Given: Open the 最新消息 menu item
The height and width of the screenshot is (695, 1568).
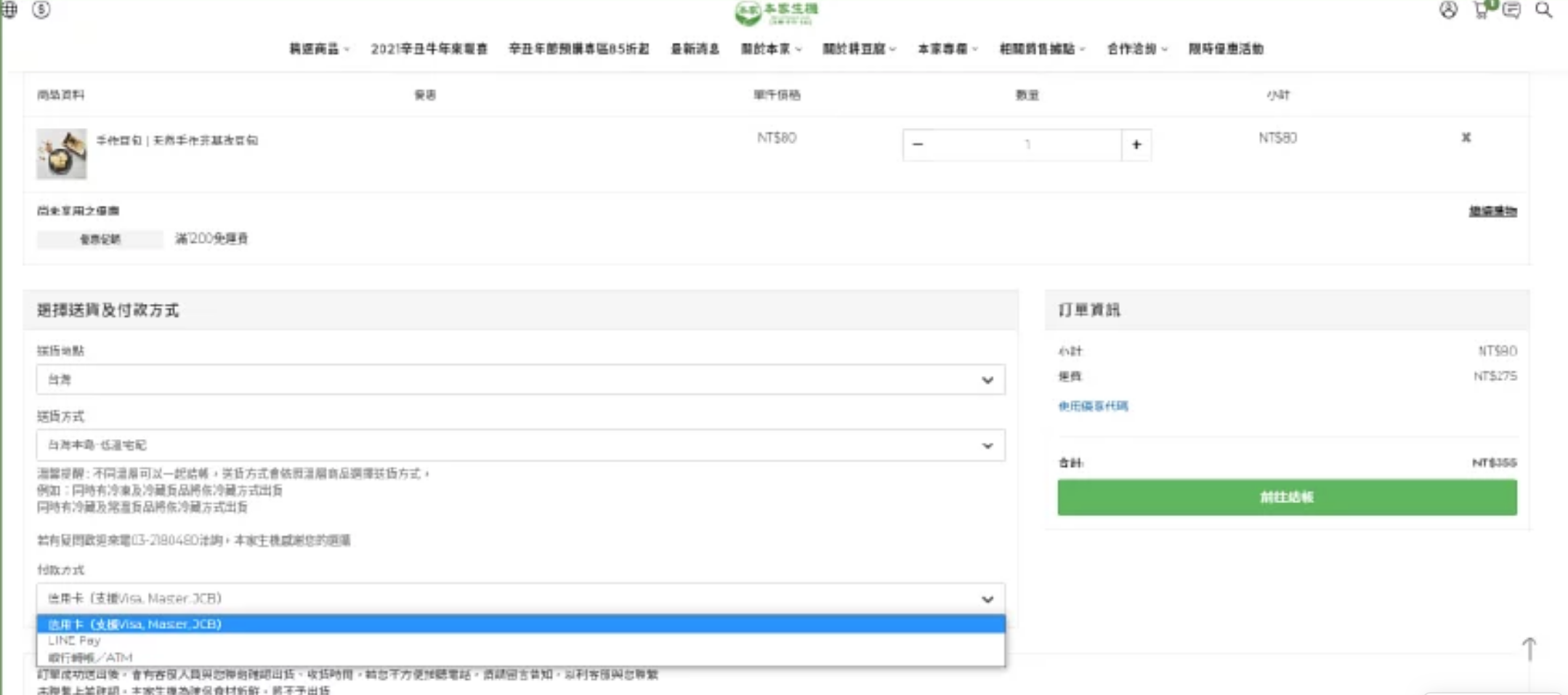Looking at the screenshot, I should point(695,49).
